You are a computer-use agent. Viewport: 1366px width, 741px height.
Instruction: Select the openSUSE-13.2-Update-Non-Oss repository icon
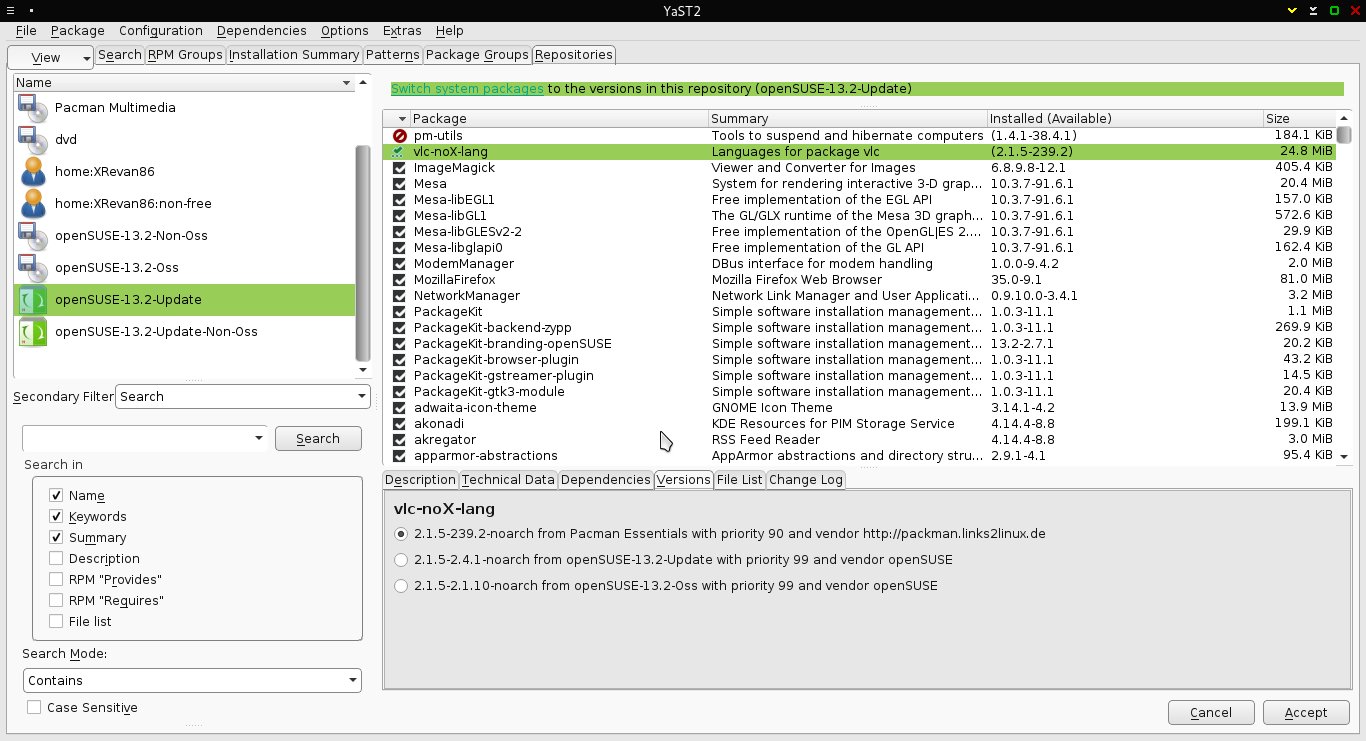tap(33, 332)
